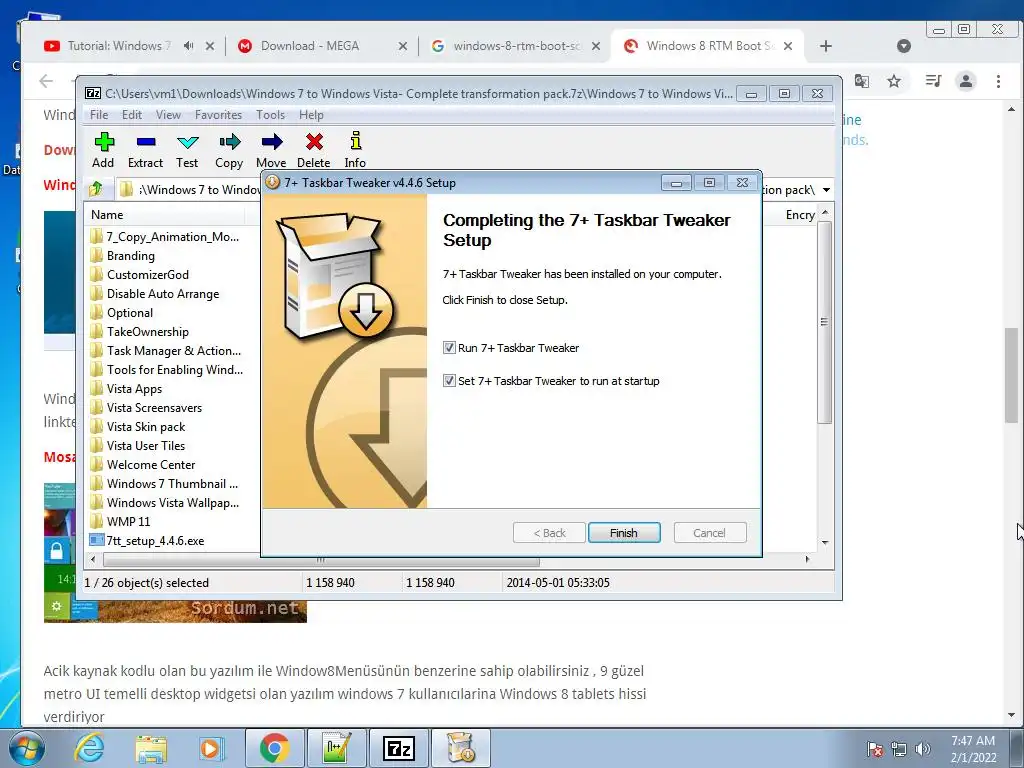Click the volume icon in system tray
Screen dimensions: 1024x768
[923, 748]
